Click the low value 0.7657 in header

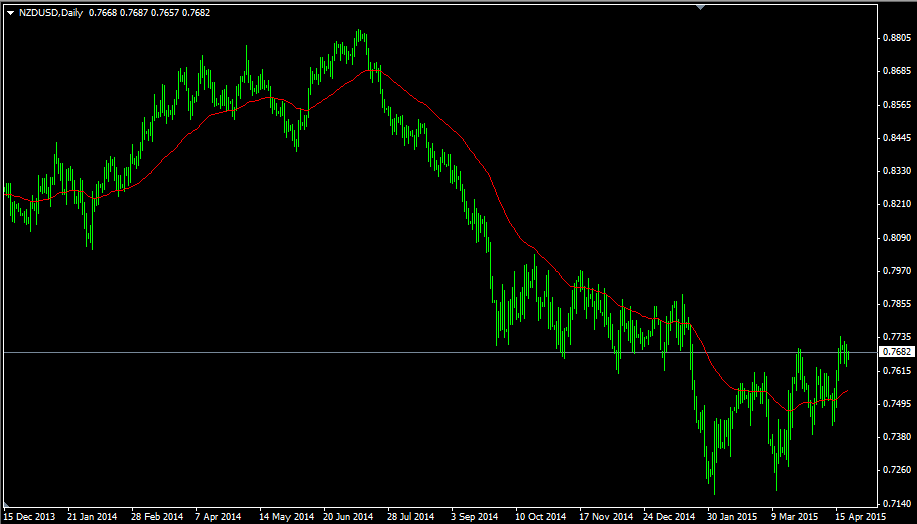pos(165,13)
